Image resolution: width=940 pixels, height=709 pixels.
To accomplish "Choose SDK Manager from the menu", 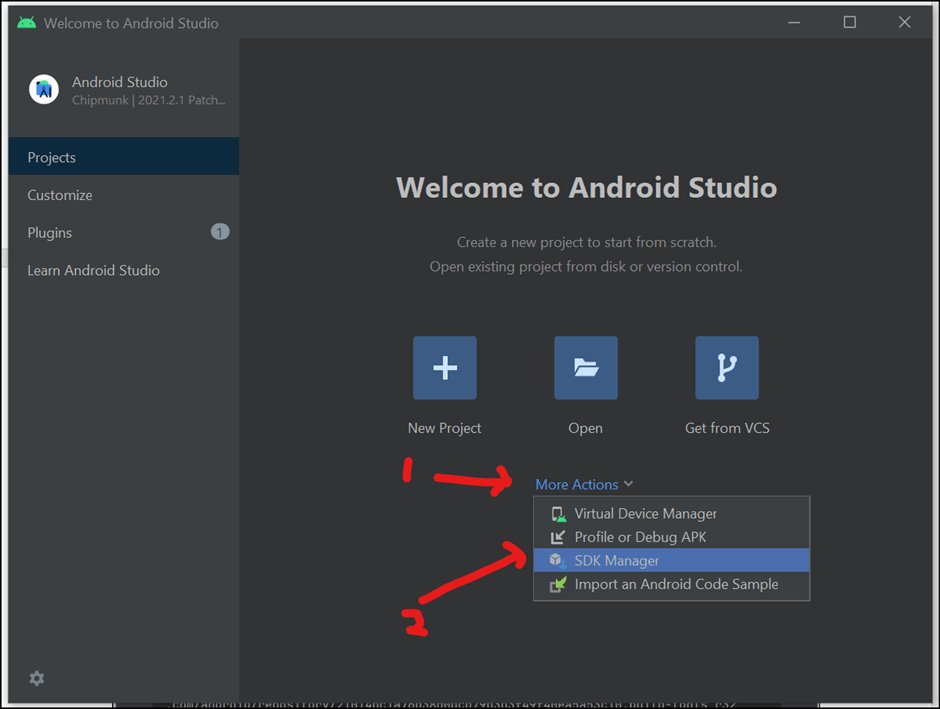I will (x=616, y=561).
